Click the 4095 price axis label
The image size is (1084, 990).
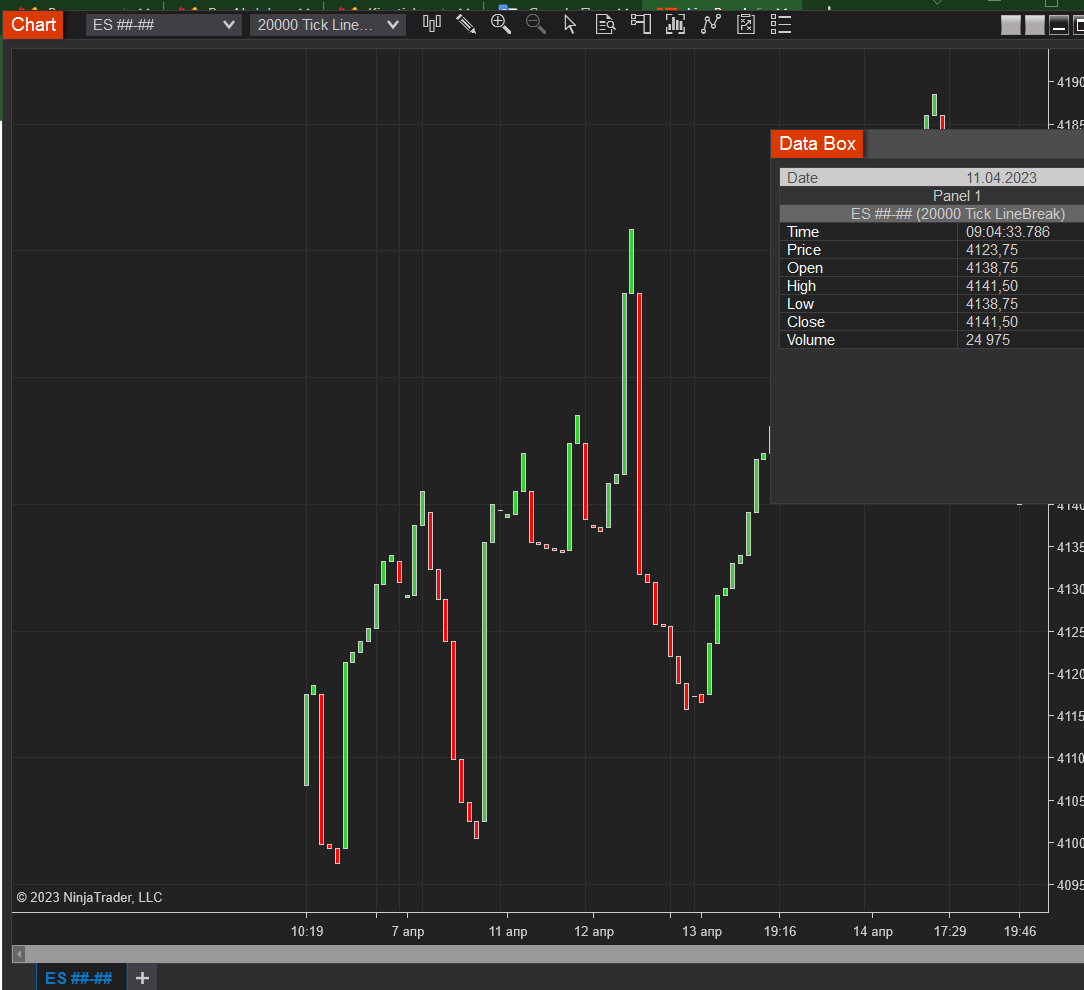point(1069,885)
